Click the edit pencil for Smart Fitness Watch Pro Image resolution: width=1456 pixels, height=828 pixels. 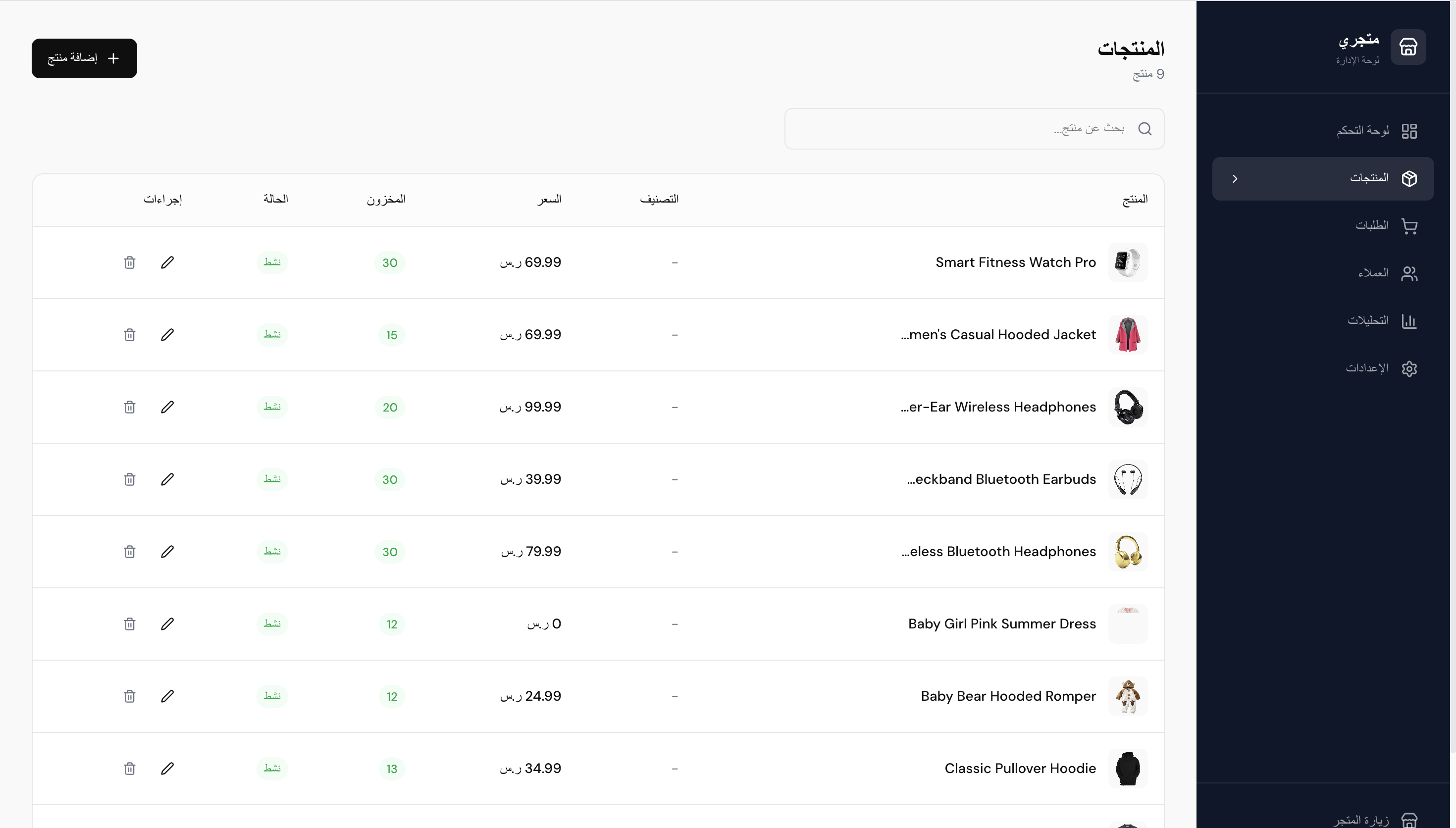pyautogui.click(x=167, y=262)
